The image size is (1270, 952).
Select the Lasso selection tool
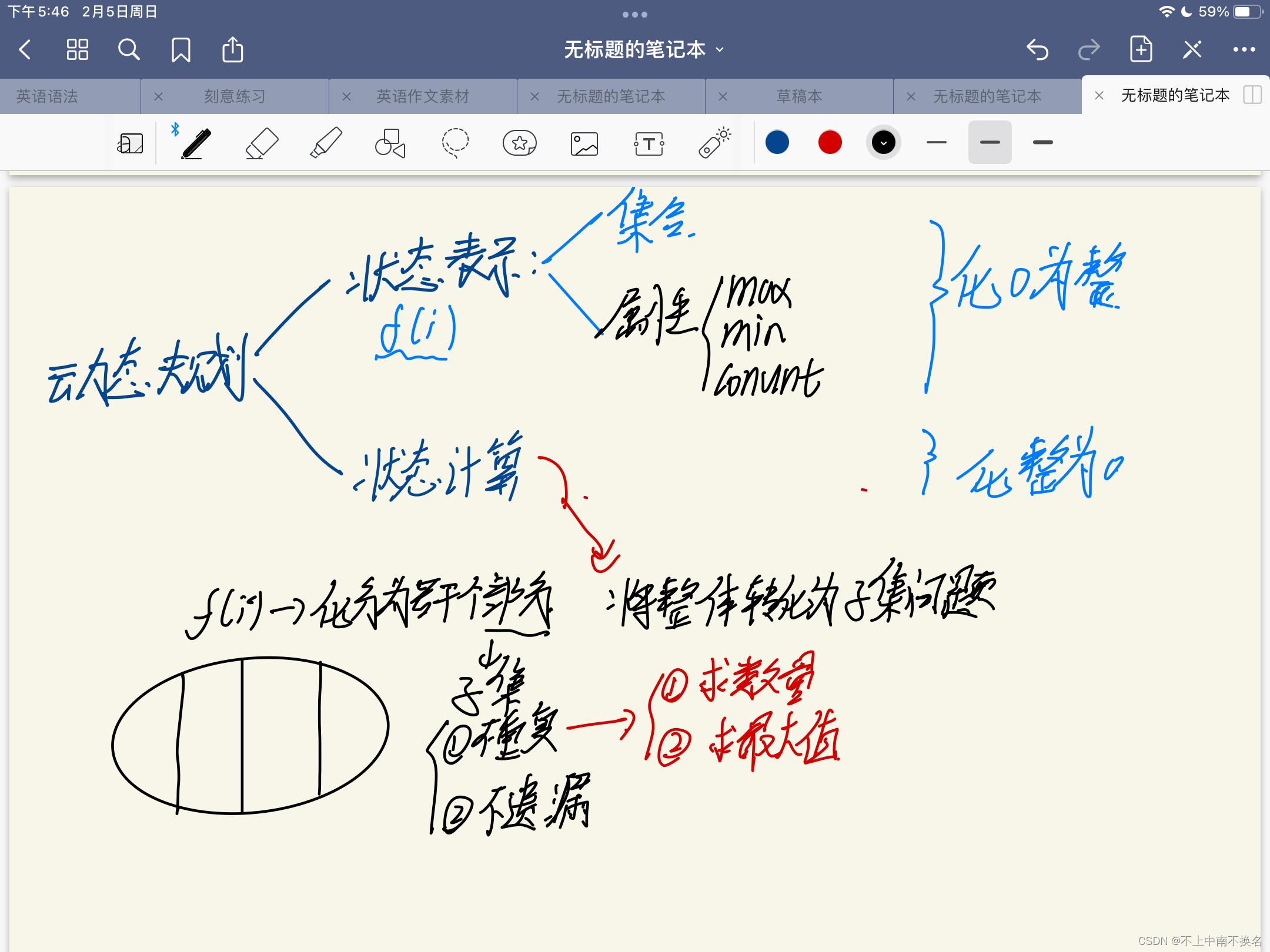point(454,142)
